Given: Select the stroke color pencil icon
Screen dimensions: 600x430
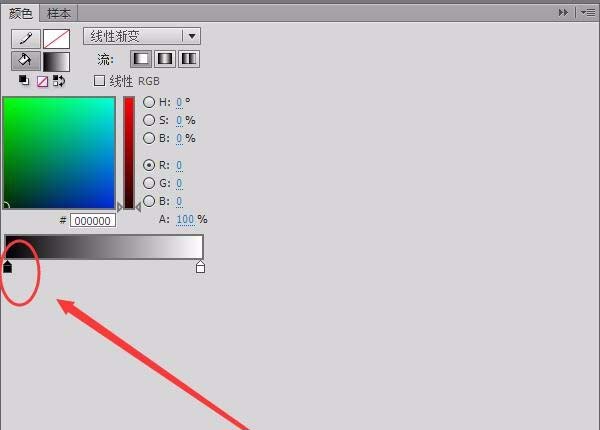Looking at the screenshot, I should pos(26,39).
